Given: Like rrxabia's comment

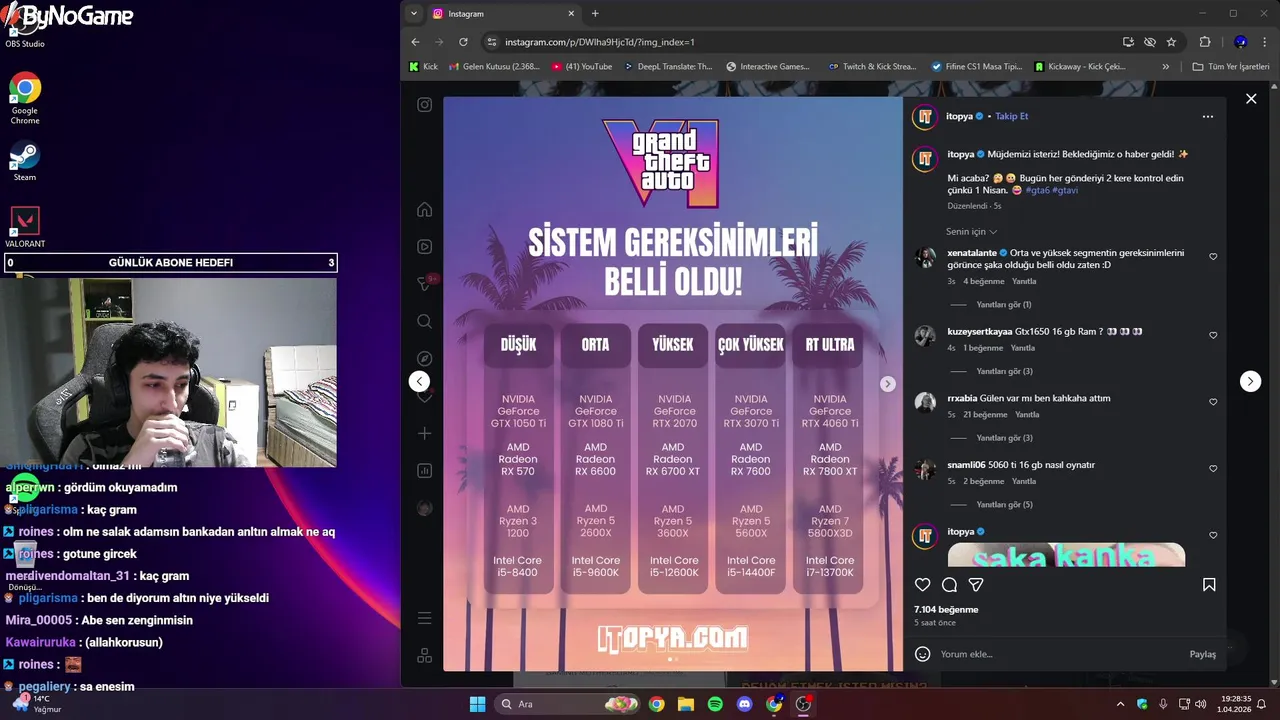Looking at the screenshot, I should 1213,402.
